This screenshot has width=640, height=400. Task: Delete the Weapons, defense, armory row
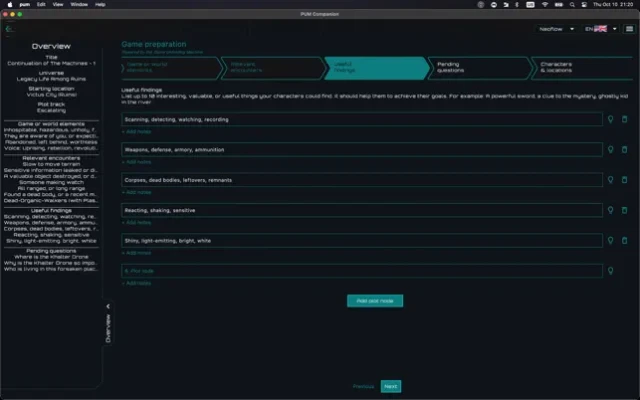624,150
